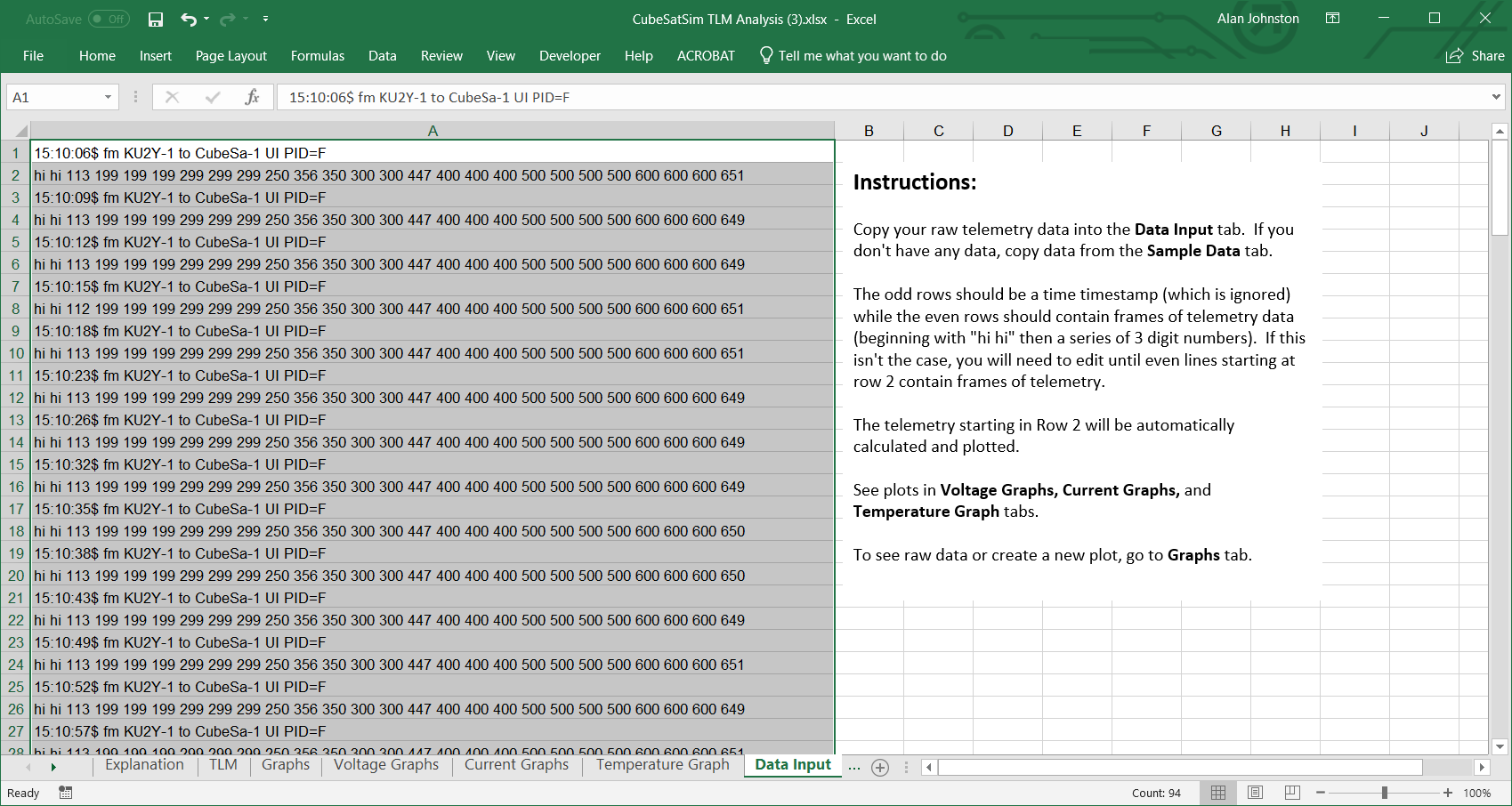This screenshot has height=806, width=1512.
Task: Switch to Page Break Preview icon
Action: [1292, 793]
